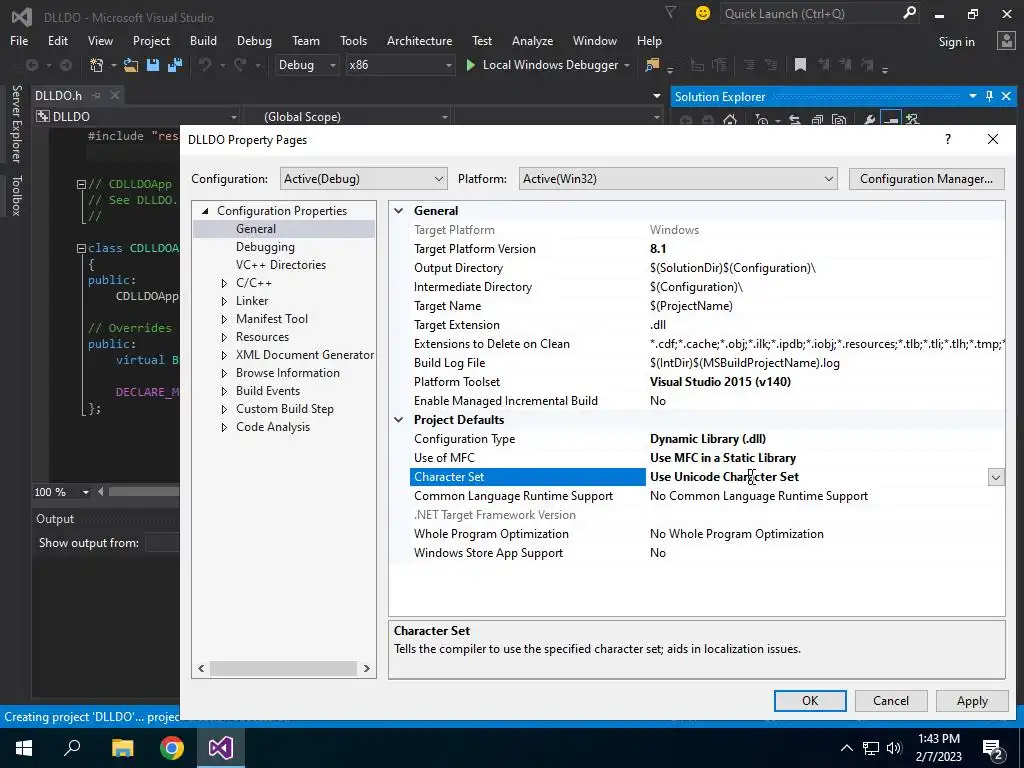Screen dimensions: 1024x768
Task: Click the Navigate Forward toolbar arrow
Action: coord(65,65)
